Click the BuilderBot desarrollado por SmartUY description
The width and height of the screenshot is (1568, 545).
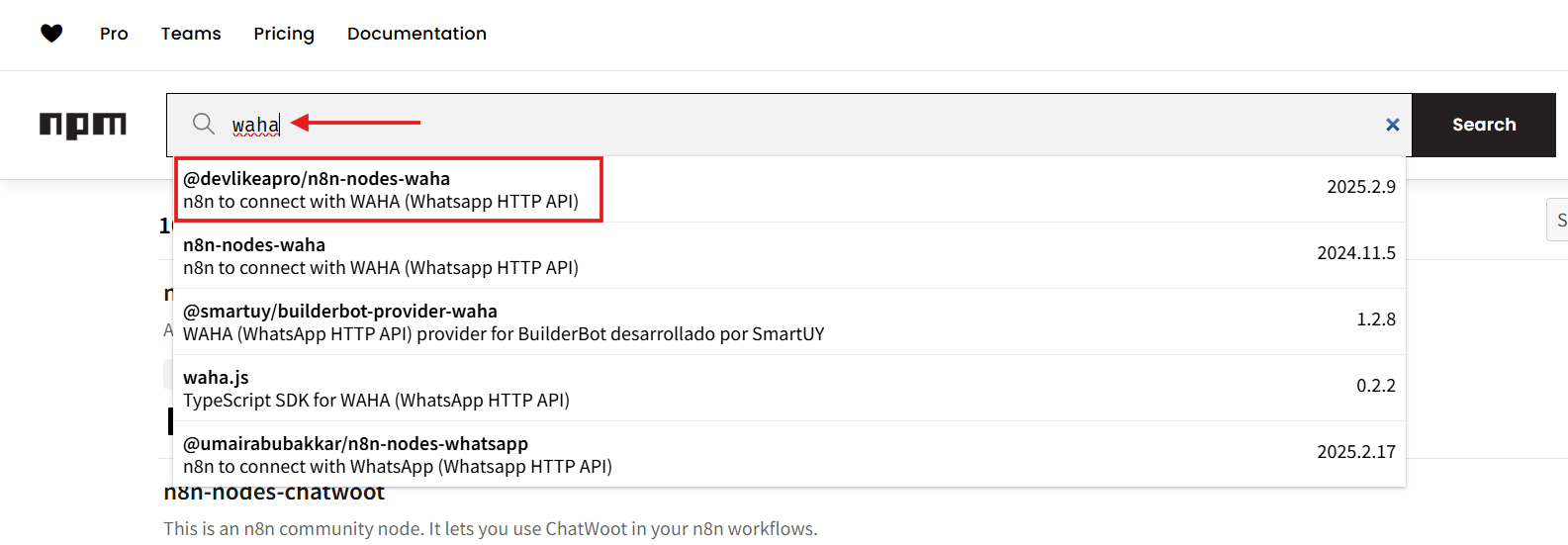[x=504, y=334]
